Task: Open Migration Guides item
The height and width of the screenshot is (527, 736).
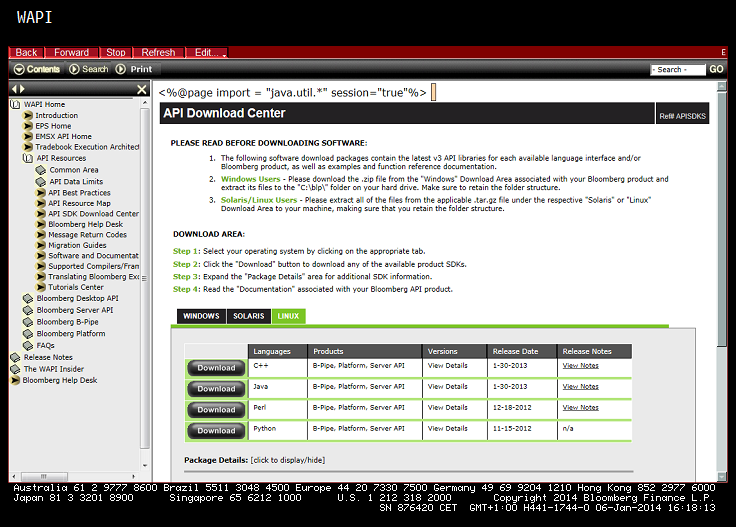Action: point(77,245)
